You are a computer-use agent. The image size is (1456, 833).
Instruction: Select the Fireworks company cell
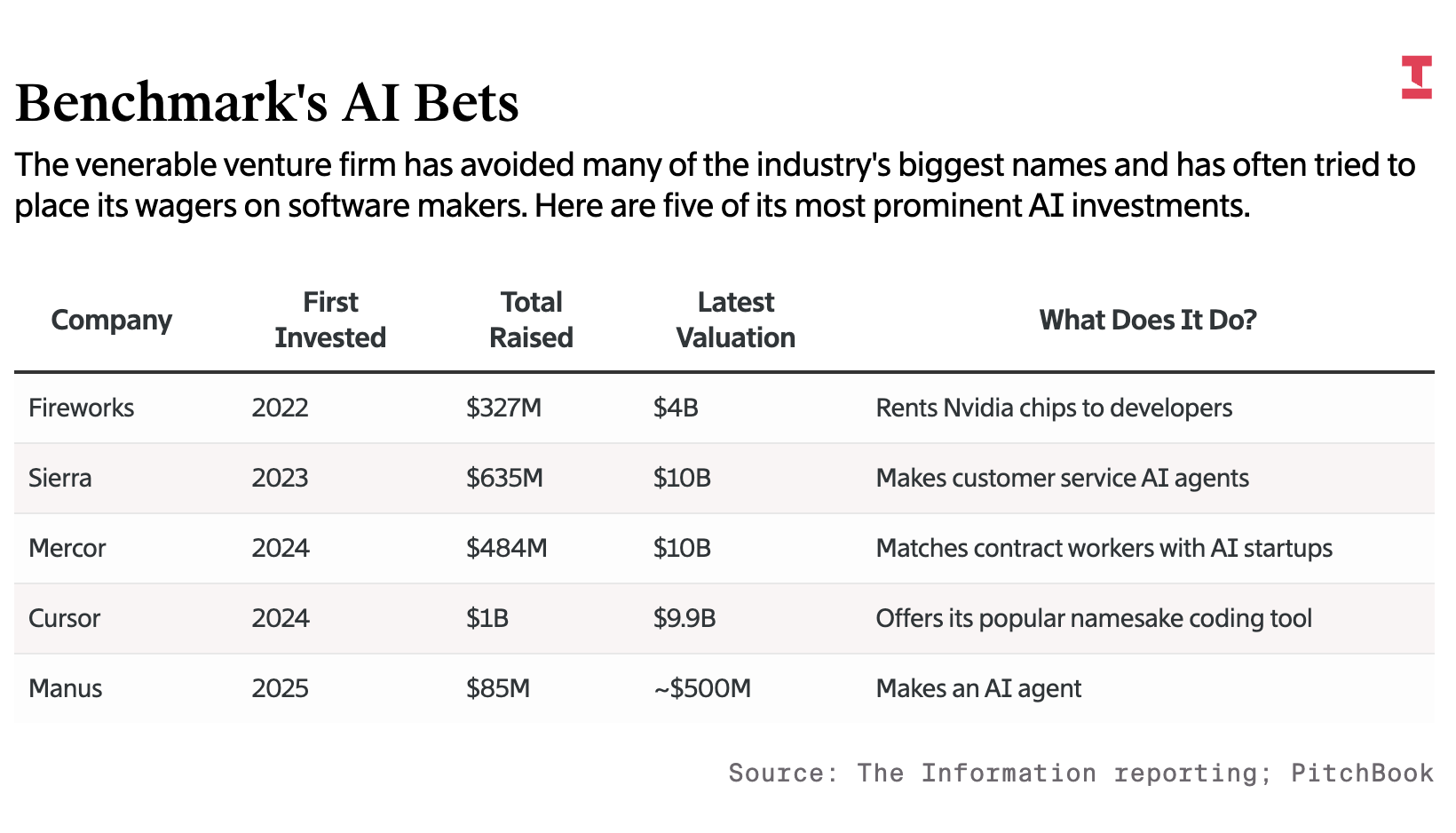pyautogui.click(x=81, y=408)
